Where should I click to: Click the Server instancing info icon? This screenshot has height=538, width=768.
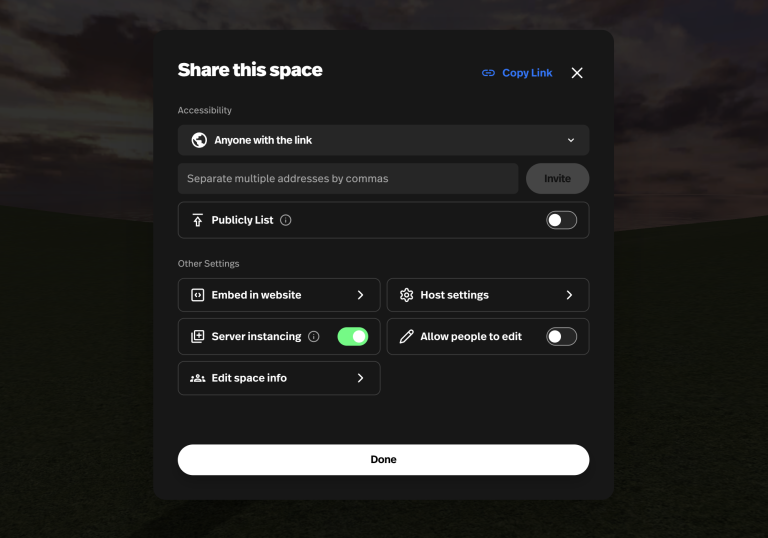(x=313, y=337)
